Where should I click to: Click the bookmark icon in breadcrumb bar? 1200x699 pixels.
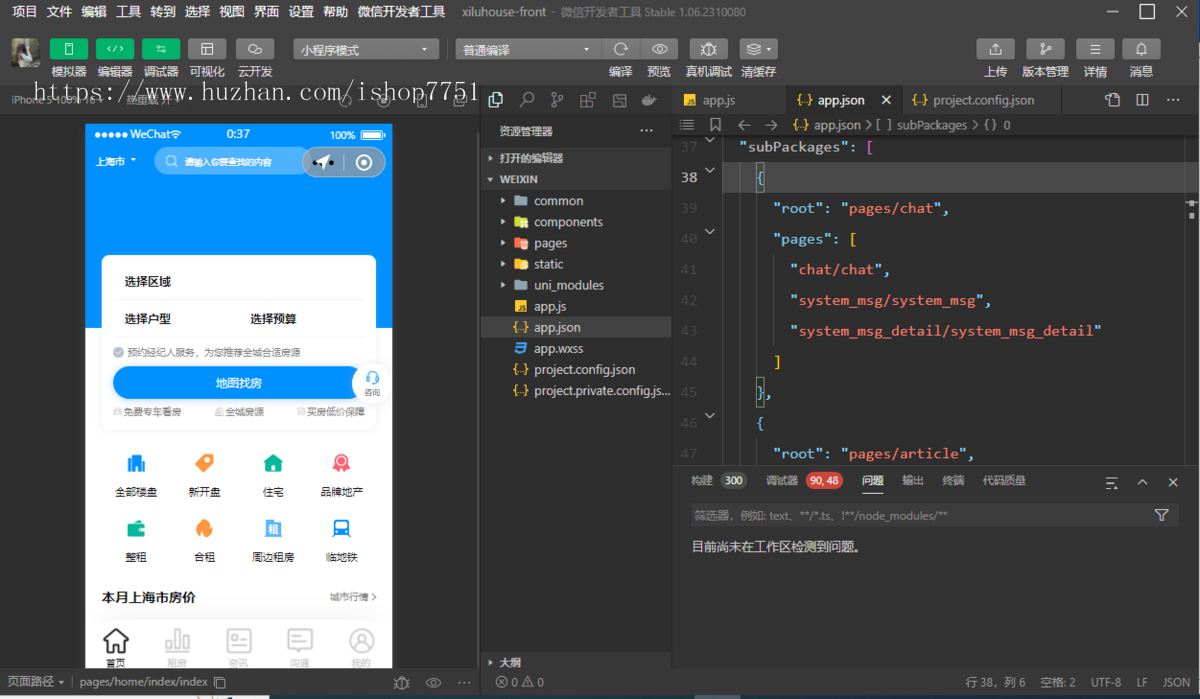(x=715, y=125)
